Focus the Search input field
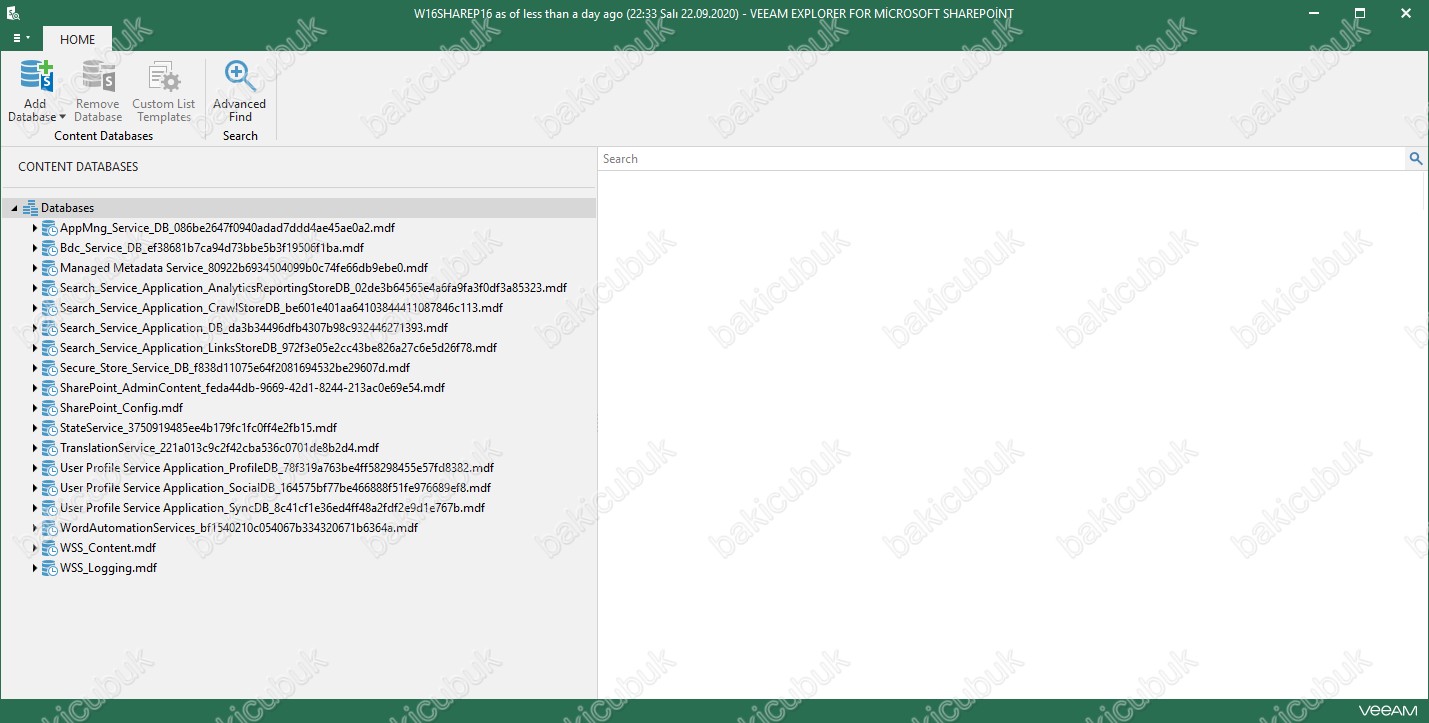Image resolution: width=1429 pixels, height=723 pixels. click(1002, 159)
